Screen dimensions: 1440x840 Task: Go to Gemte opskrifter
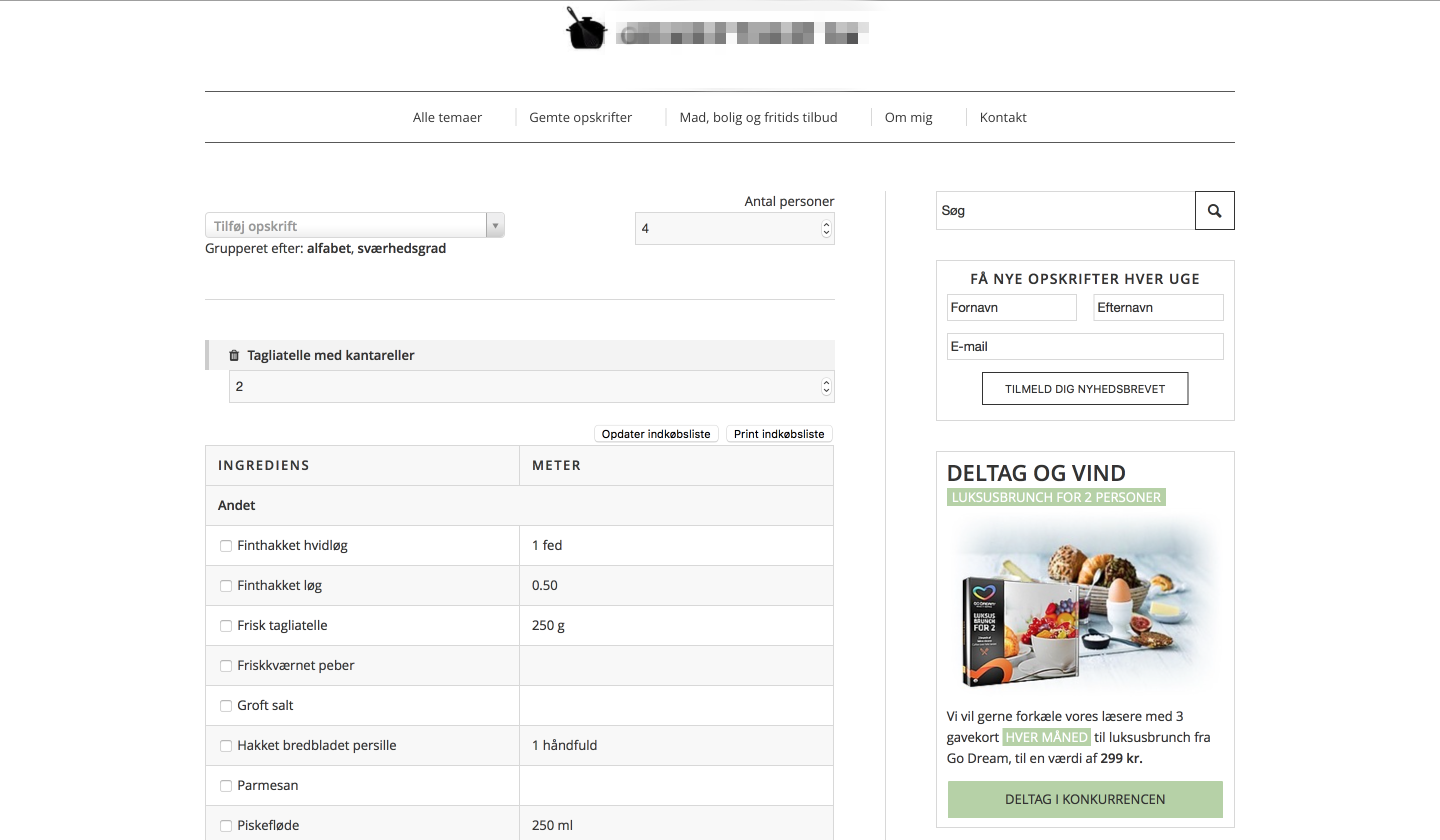click(x=580, y=117)
